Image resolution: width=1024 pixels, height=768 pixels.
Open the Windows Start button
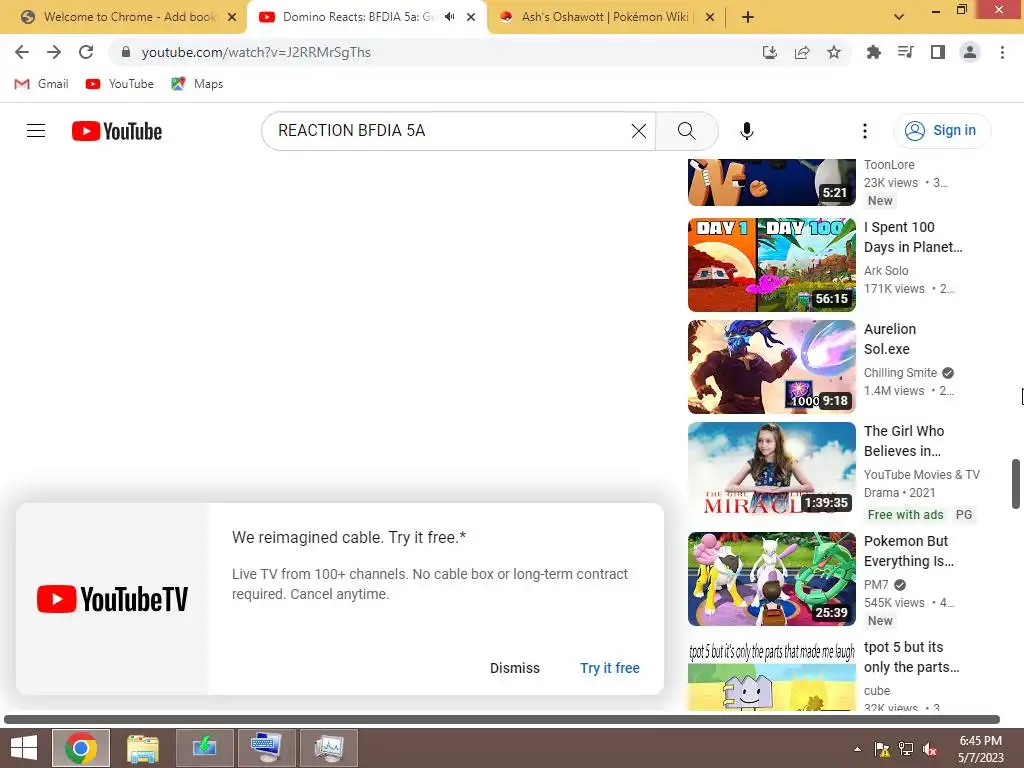tap(24, 748)
